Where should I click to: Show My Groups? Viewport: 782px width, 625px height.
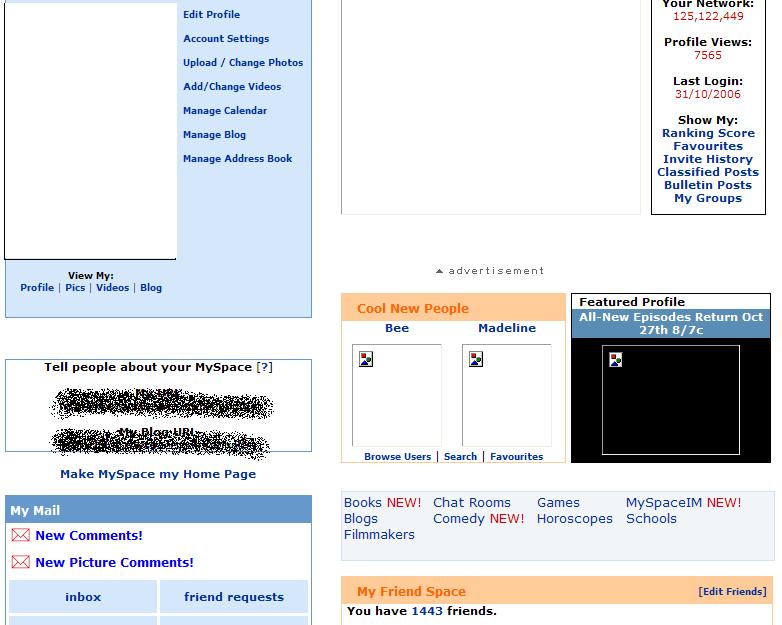[x=708, y=198]
